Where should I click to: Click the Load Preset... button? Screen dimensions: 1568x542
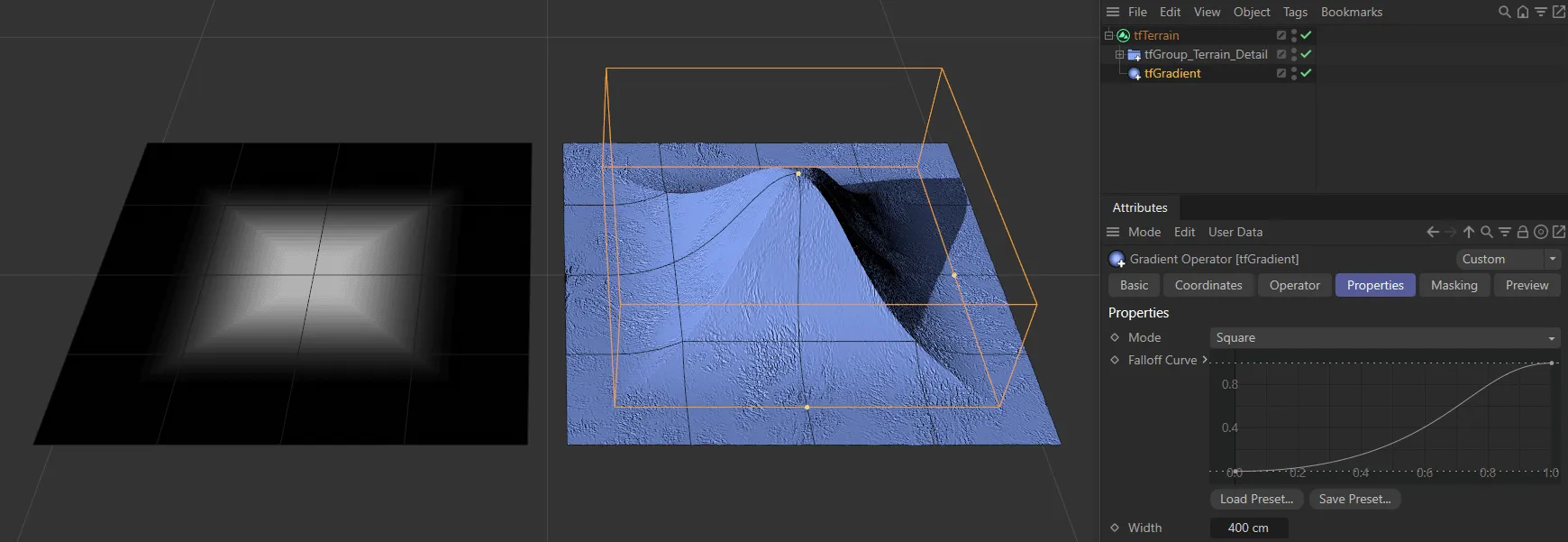1256,499
